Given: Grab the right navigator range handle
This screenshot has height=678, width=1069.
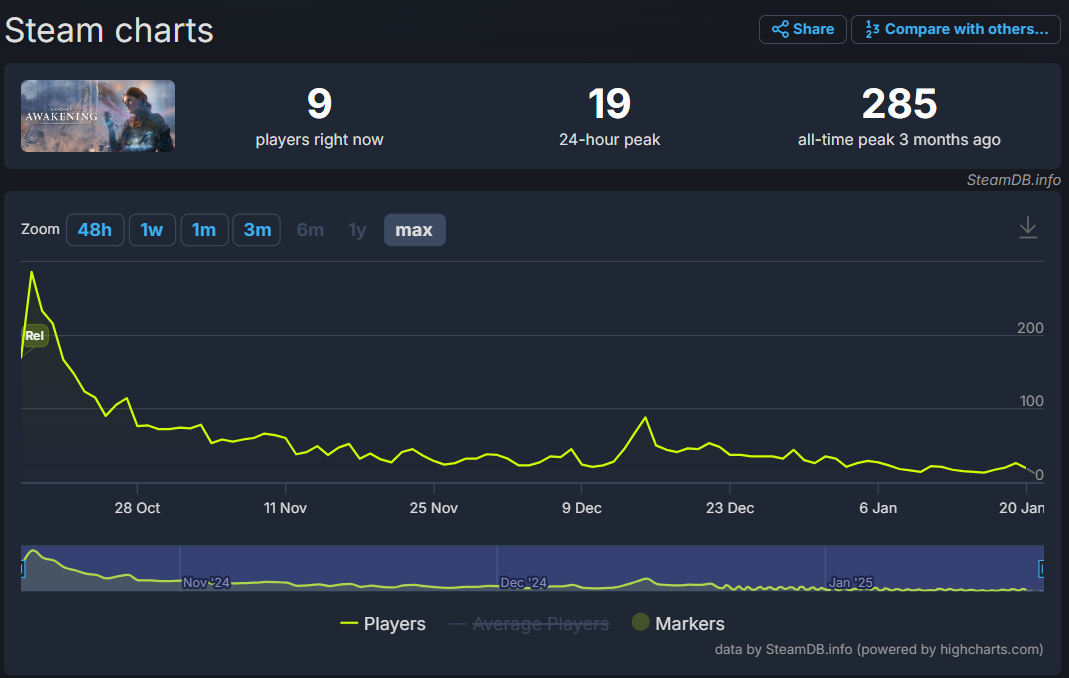Looking at the screenshot, I should [1041, 568].
